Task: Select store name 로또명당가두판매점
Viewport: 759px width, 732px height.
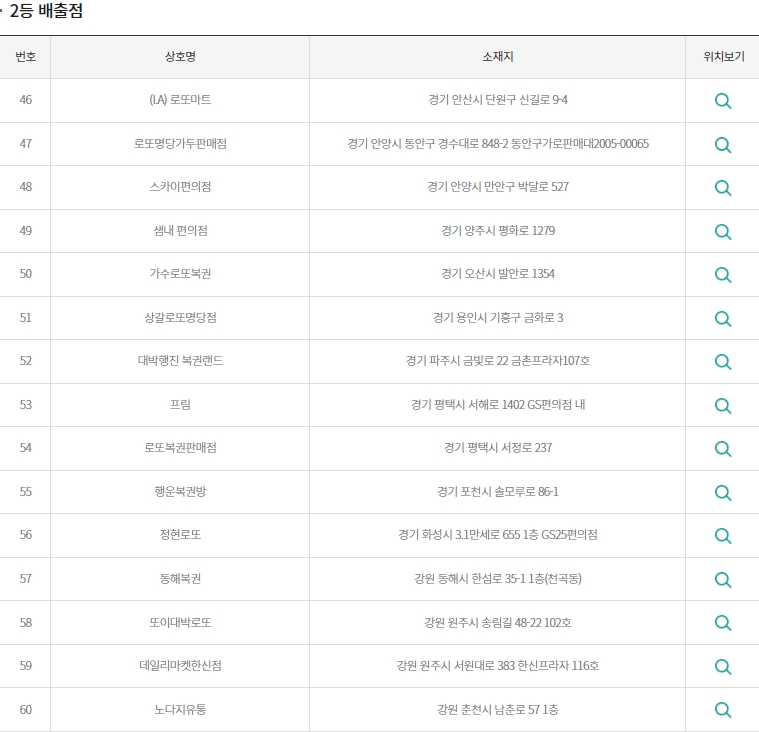Action: 180,144
